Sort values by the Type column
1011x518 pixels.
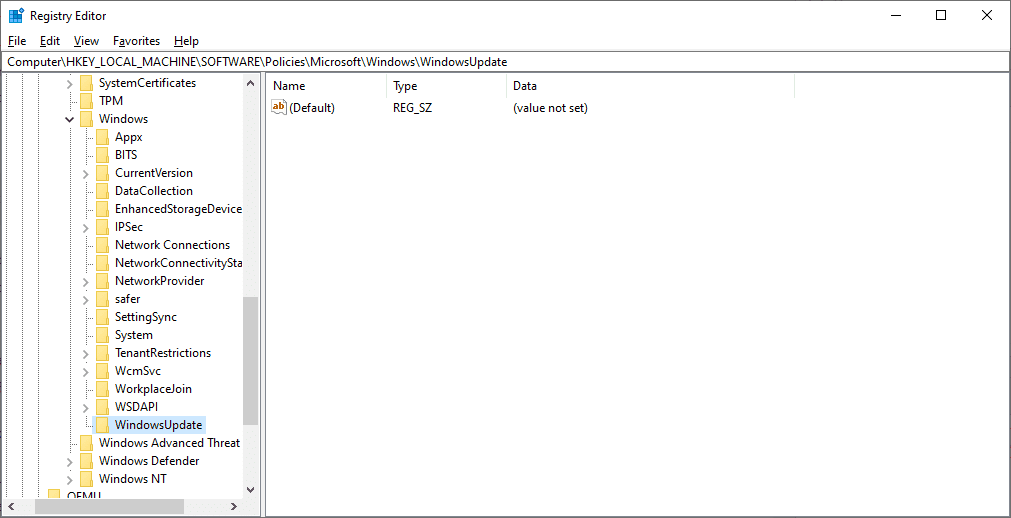point(447,86)
